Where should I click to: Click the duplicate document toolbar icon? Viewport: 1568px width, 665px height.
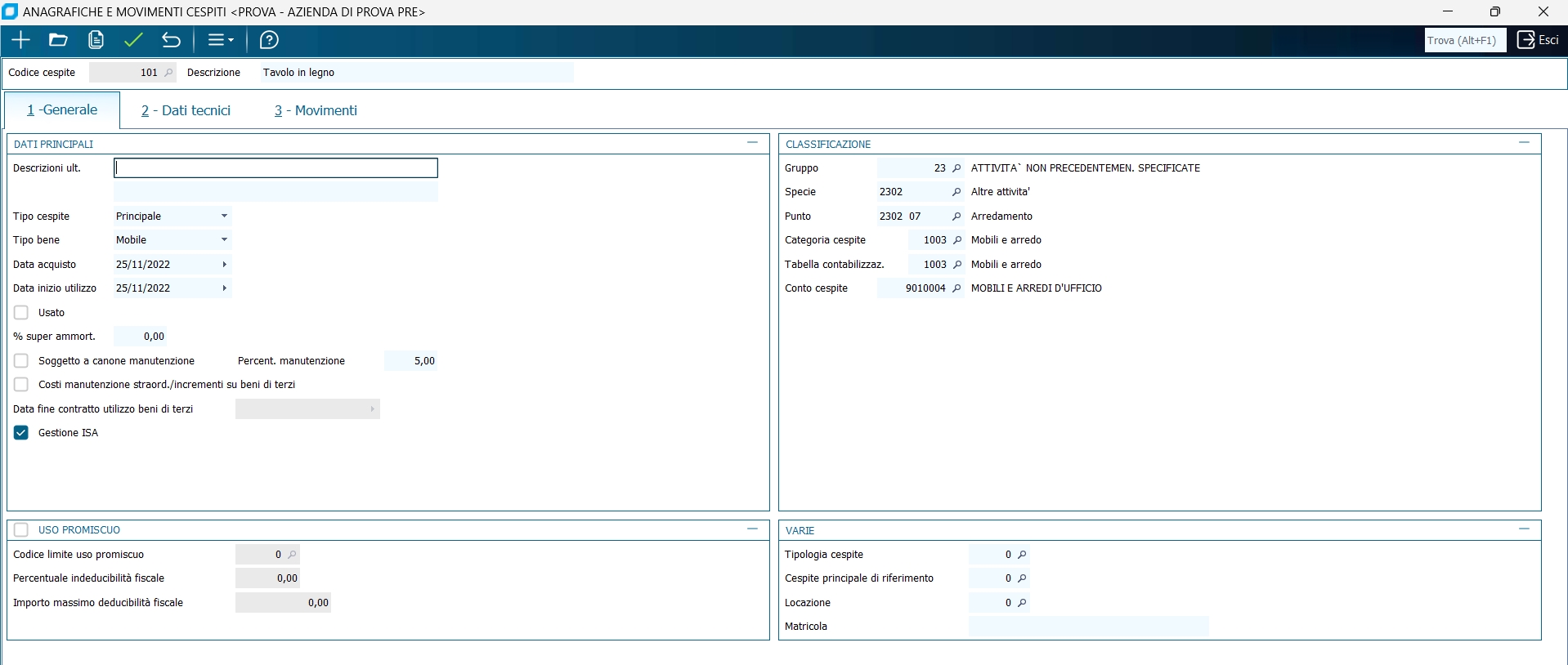96,40
